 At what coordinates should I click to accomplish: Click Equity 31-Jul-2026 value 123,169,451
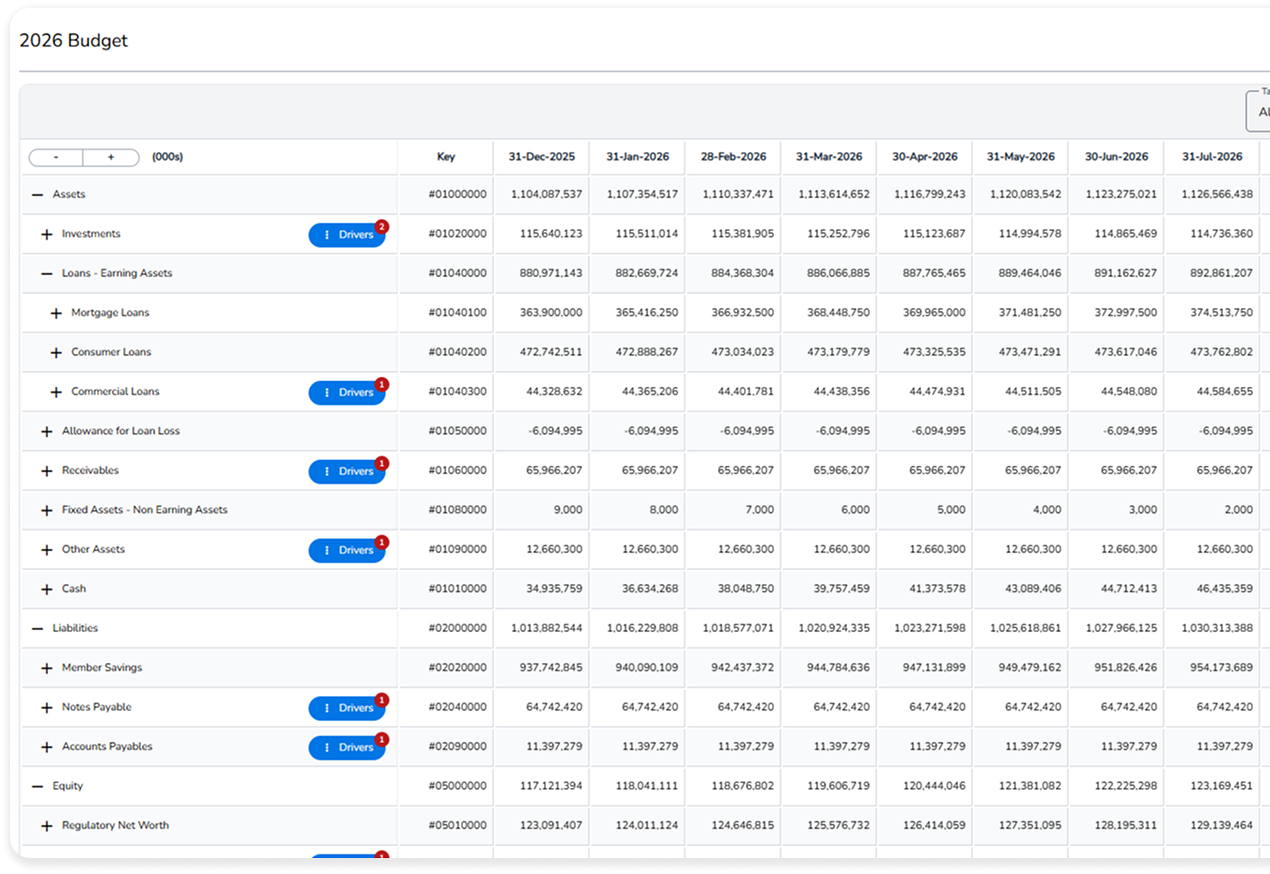click(1221, 786)
